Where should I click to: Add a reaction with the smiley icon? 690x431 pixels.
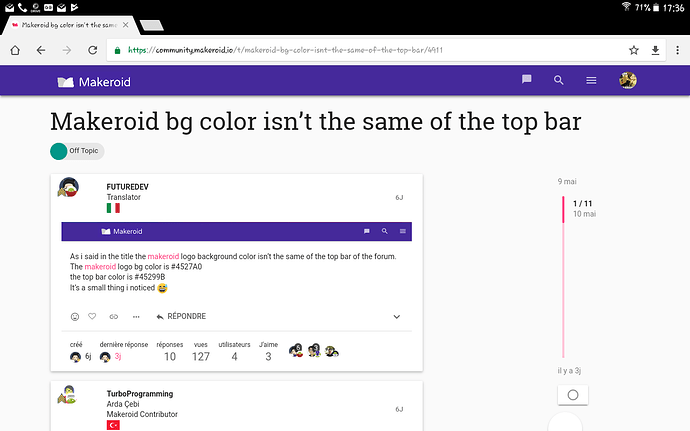75,317
